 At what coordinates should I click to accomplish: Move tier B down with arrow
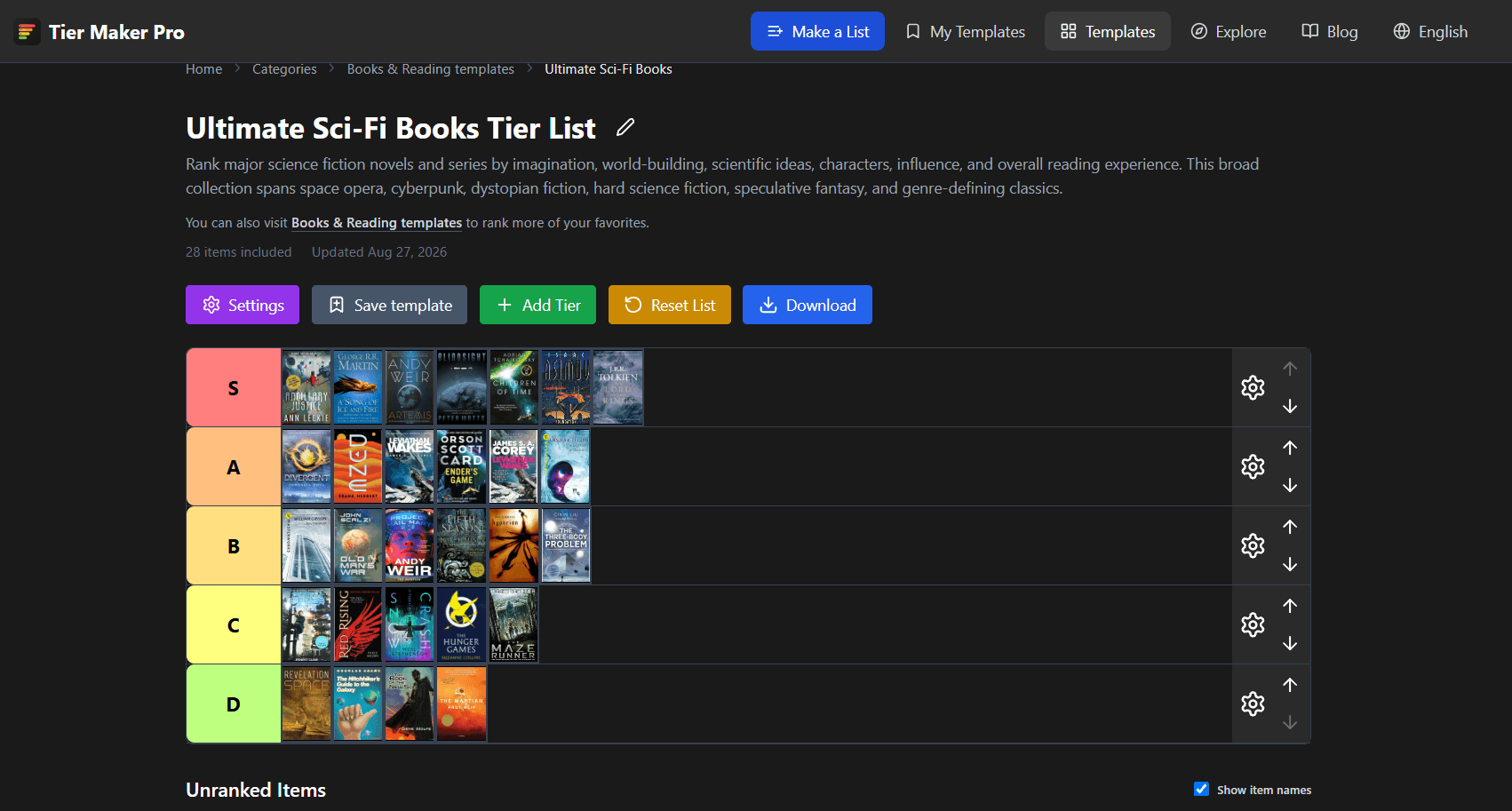coord(1290,564)
